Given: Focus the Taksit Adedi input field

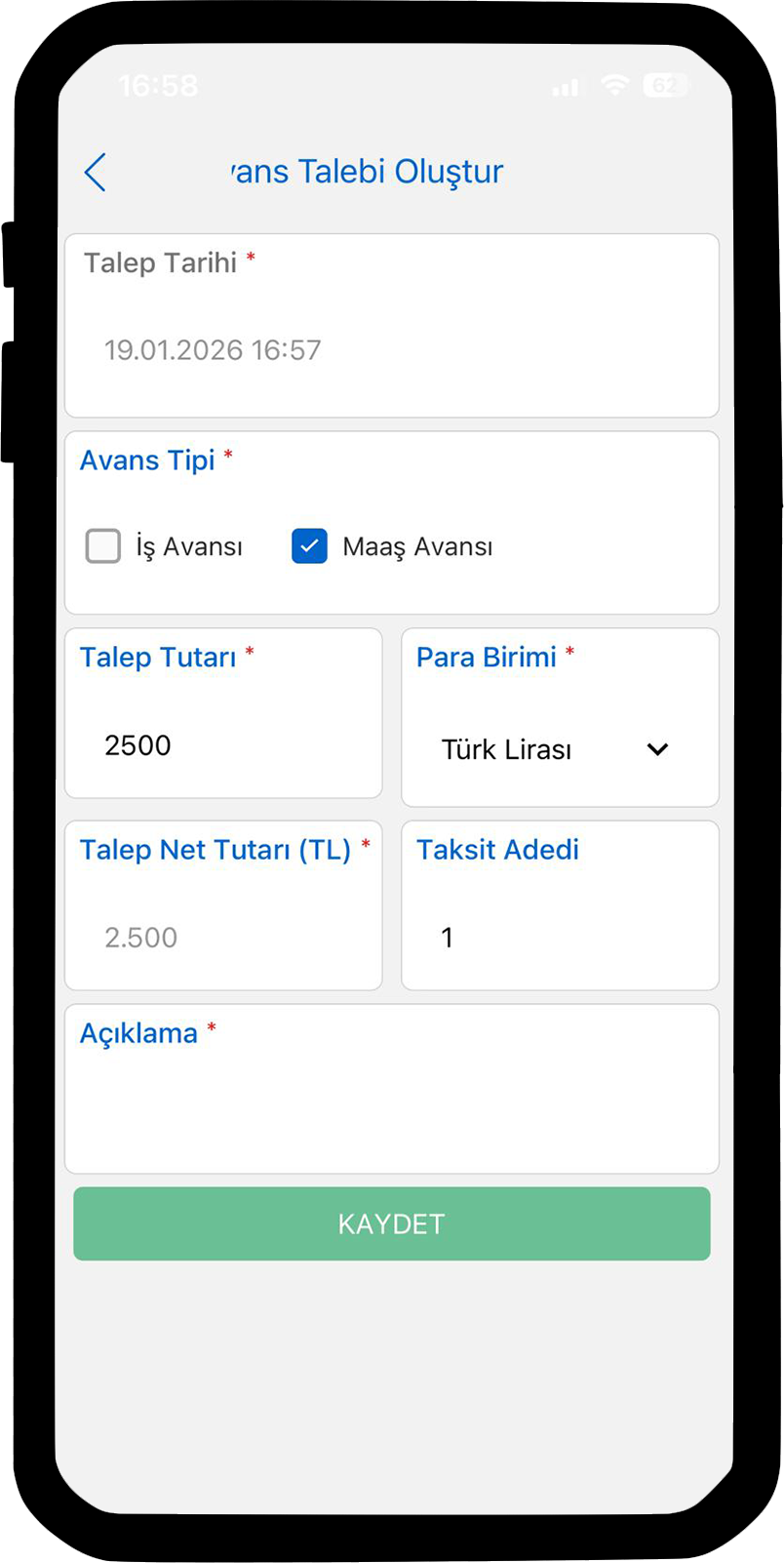Looking at the screenshot, I should tap(559, 938).
